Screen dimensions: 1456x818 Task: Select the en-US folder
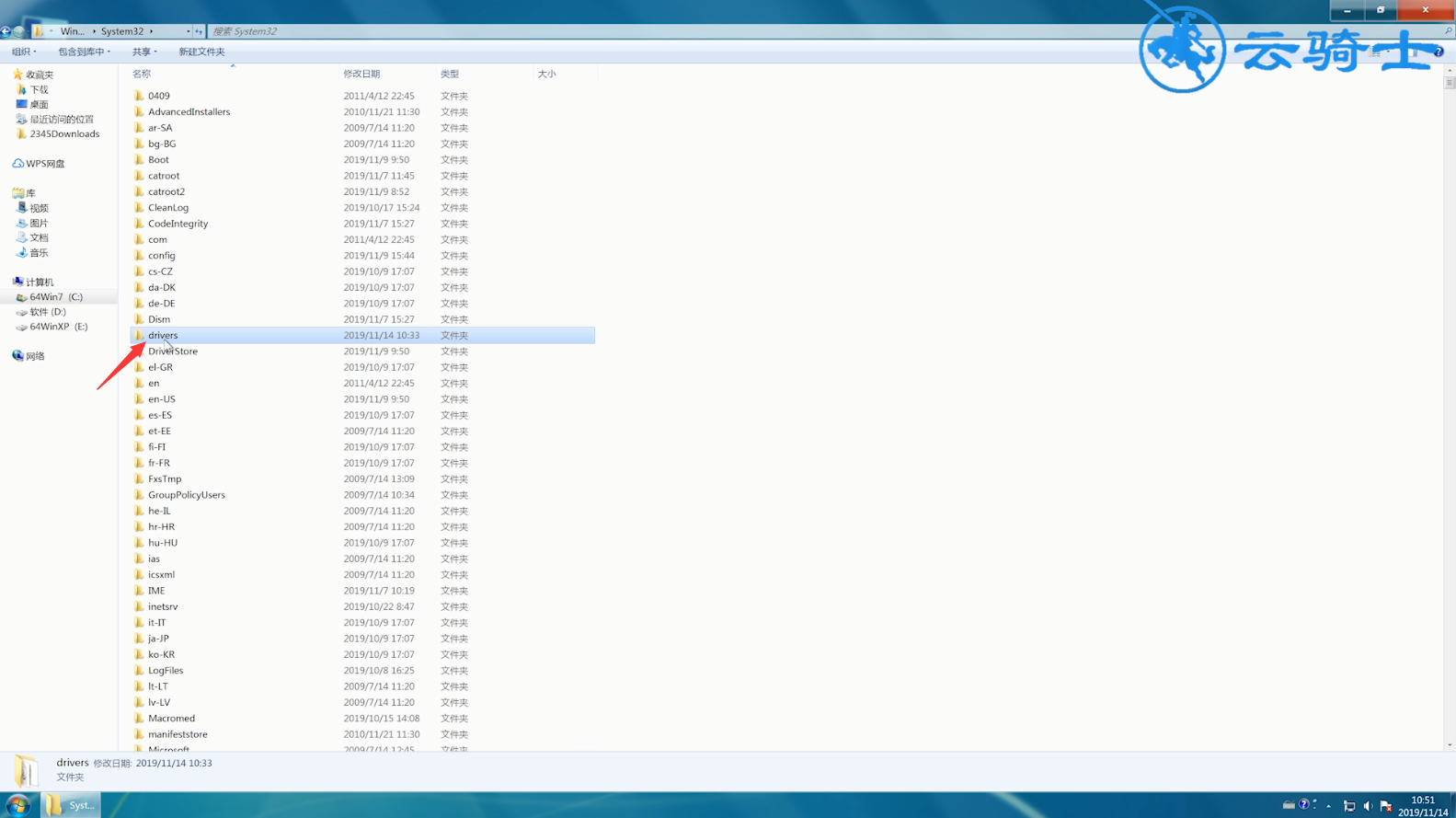pos(162,399)
